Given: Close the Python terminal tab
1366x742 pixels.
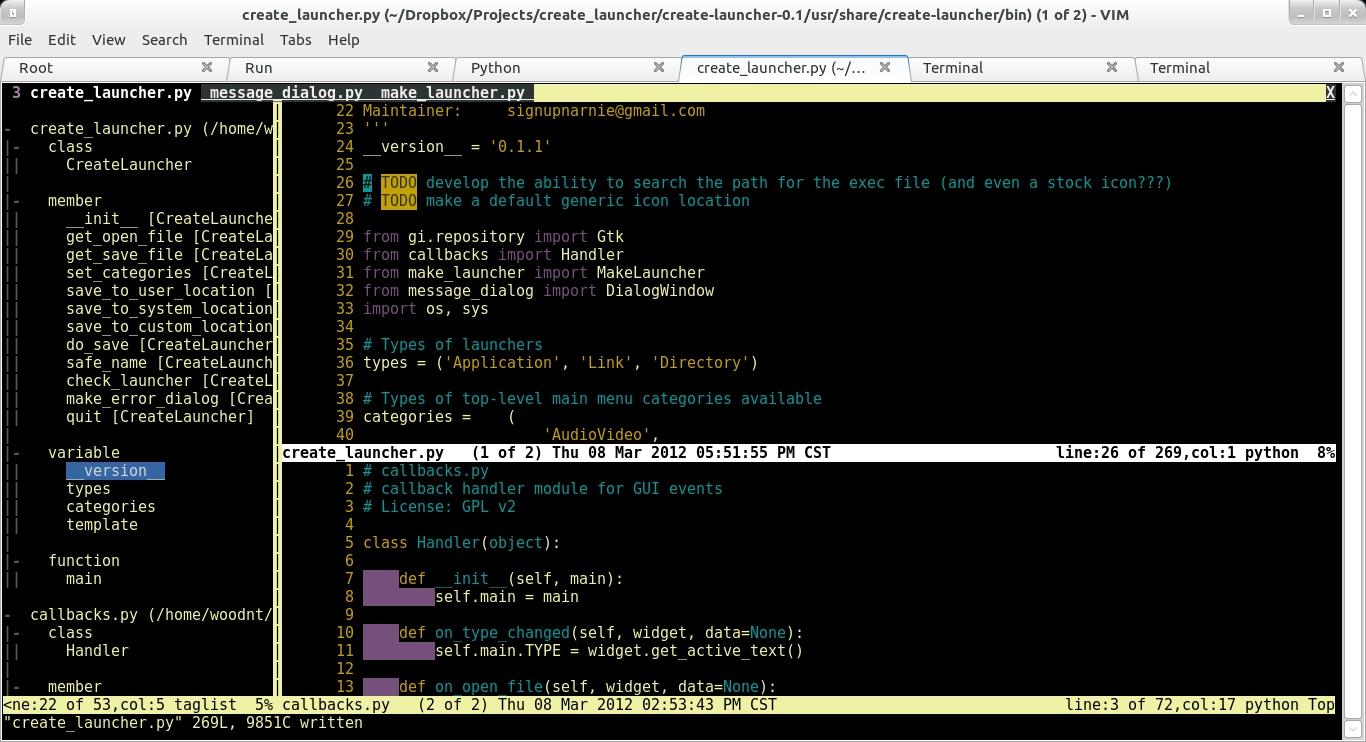Looking at the screenshot, I should tap(659, 67).
